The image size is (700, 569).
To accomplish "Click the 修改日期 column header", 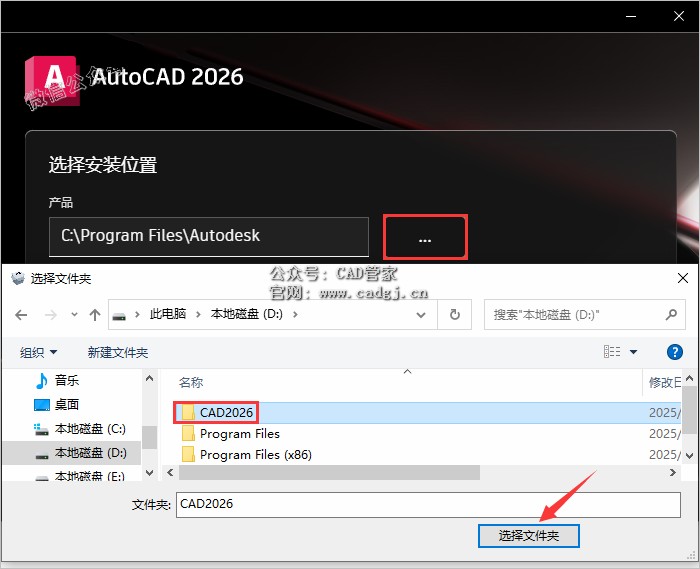I will point(665,382).
